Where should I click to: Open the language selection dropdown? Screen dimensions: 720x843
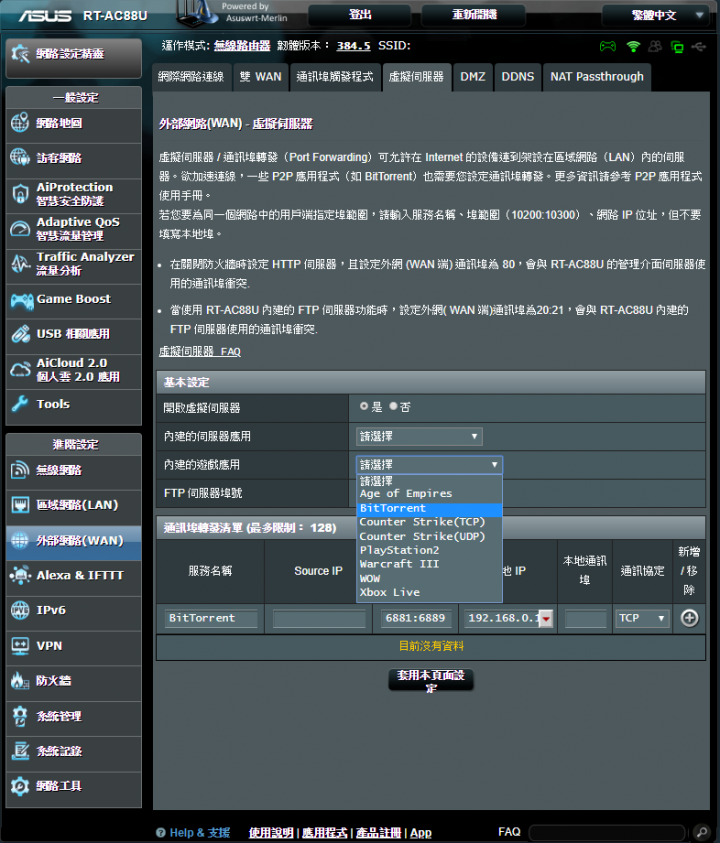point(654,15)
